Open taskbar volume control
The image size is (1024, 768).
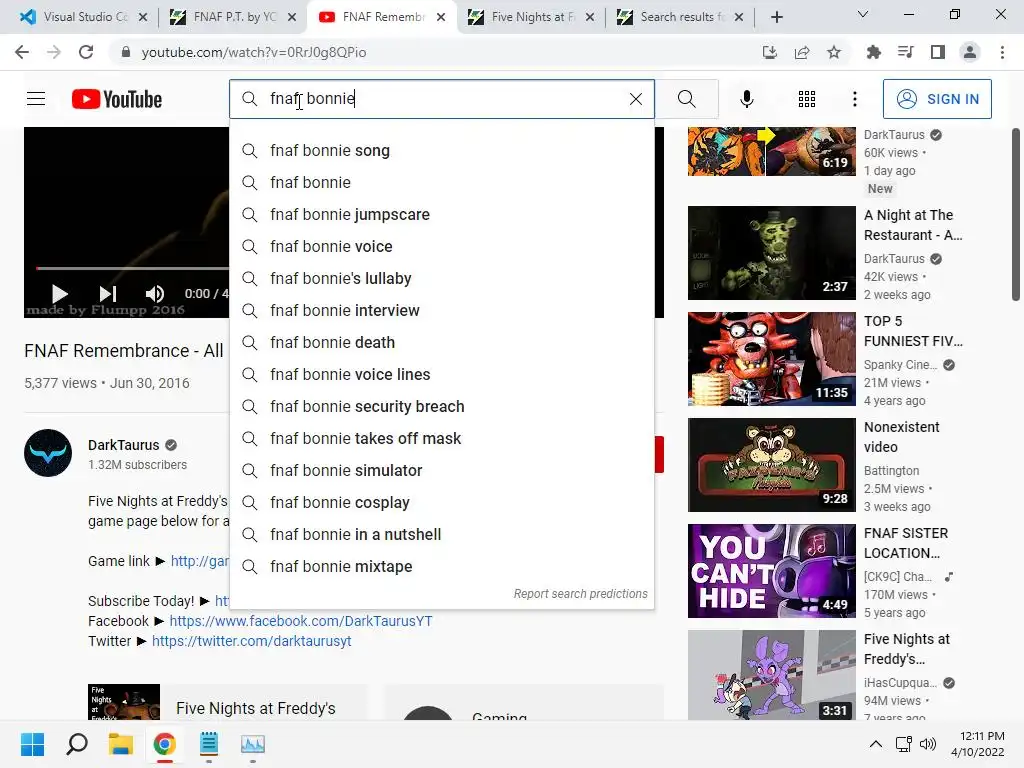(x=927, y=744)
